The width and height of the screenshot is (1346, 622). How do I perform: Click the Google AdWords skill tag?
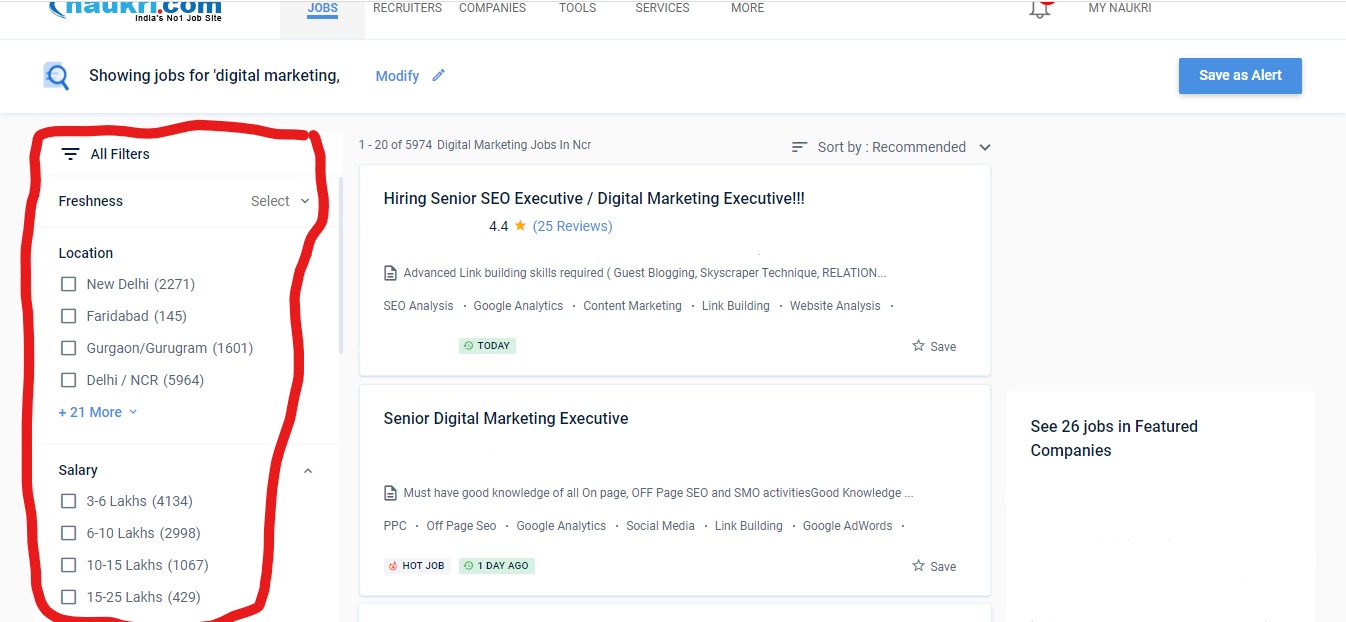(847, 526)
